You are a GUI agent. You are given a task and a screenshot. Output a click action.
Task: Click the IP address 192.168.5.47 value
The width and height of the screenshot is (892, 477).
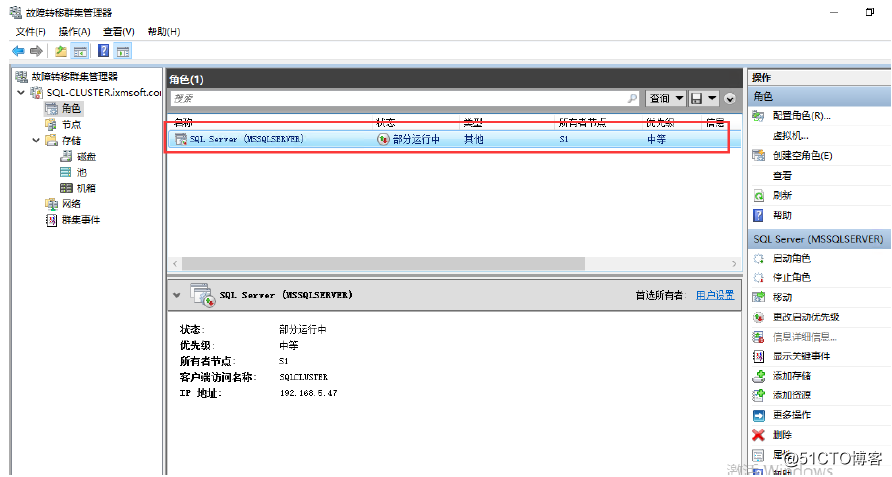pos(308,393)
